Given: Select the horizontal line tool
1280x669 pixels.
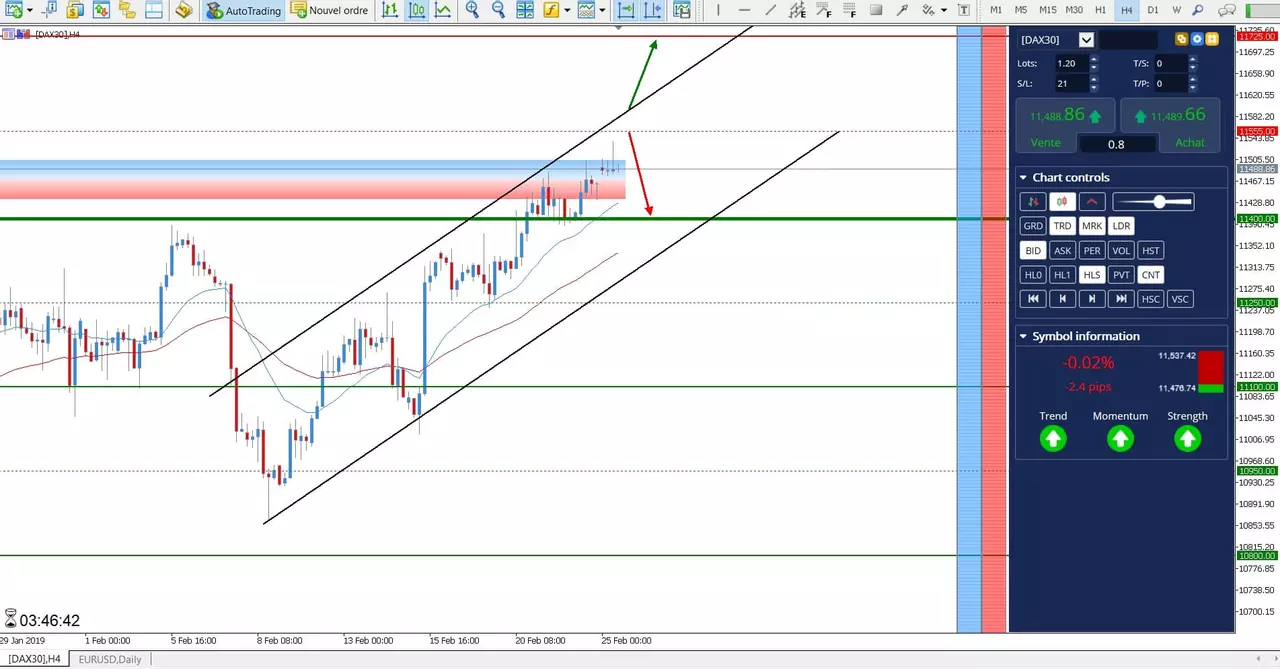Looking at the screenshot, I should (744, 11).
